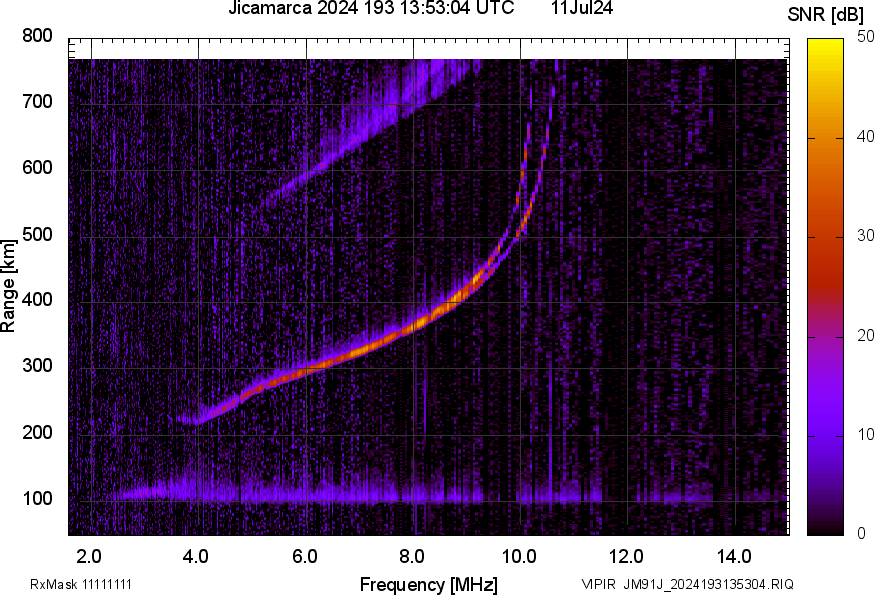
Task: Click the VIPIR JM91J_2024193135304.RIQ filename
Action: click(x=687, y=584)
